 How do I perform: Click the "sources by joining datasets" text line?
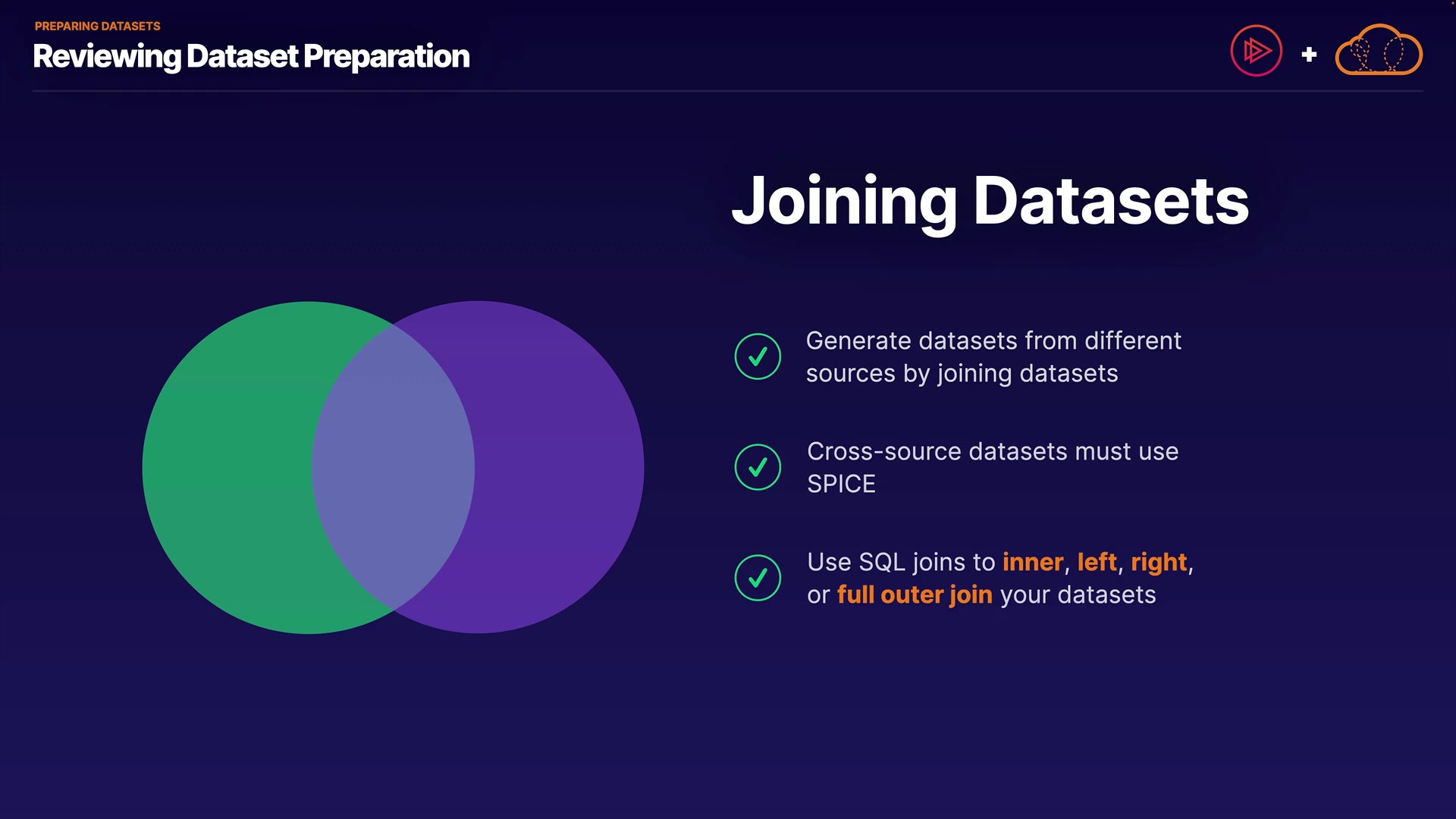[x=962, y=374]
